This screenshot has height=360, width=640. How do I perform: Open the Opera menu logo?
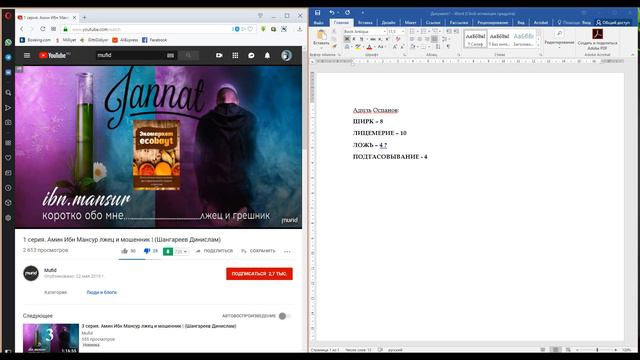8,16
